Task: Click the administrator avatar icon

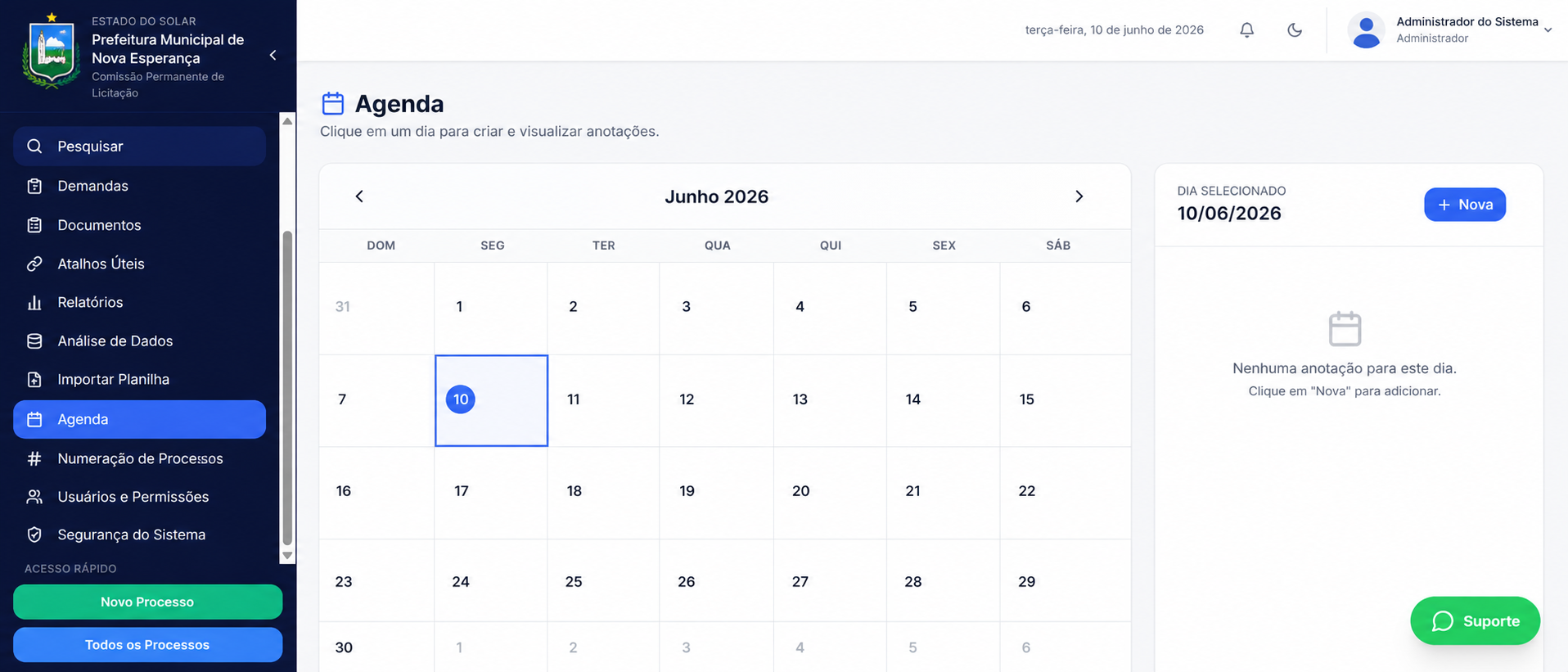Action: coord(1366,30)
